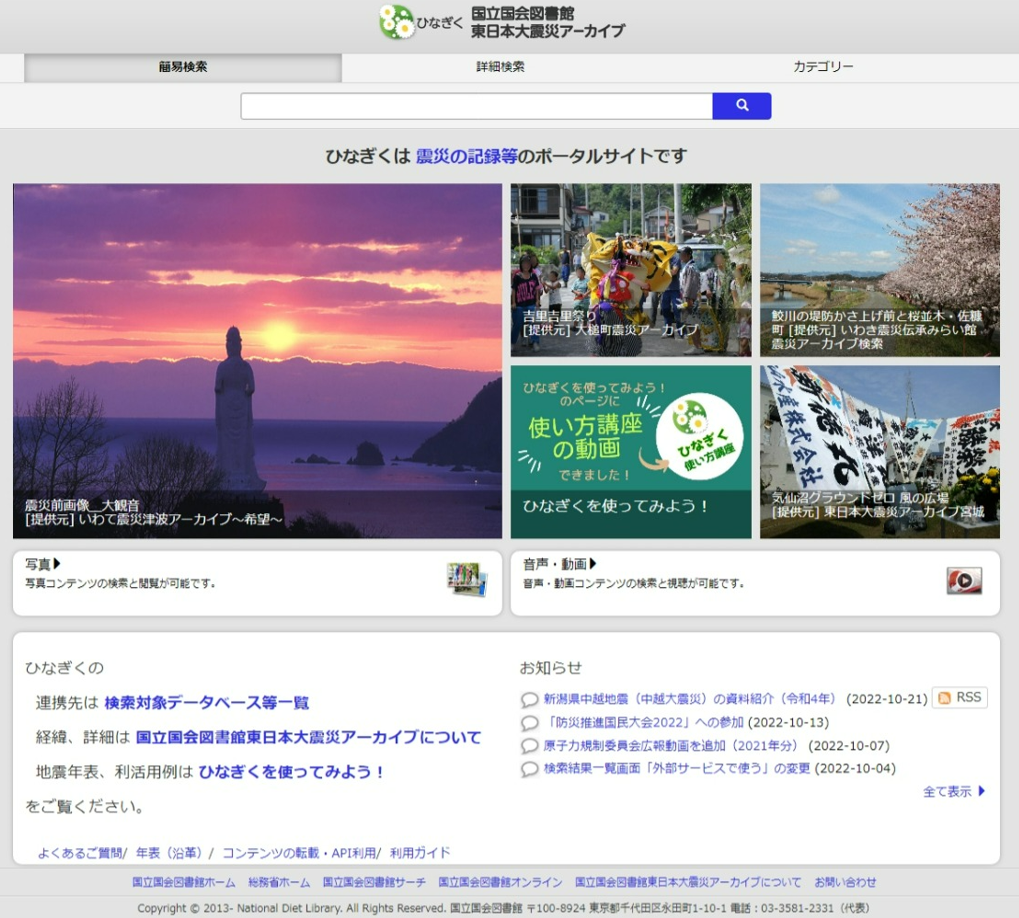The height and width of the screenshot is (918, 1019).
Task: Follow the 震災の記録等 link in heading
Action: pyautogui.click(x=466, y=157)
